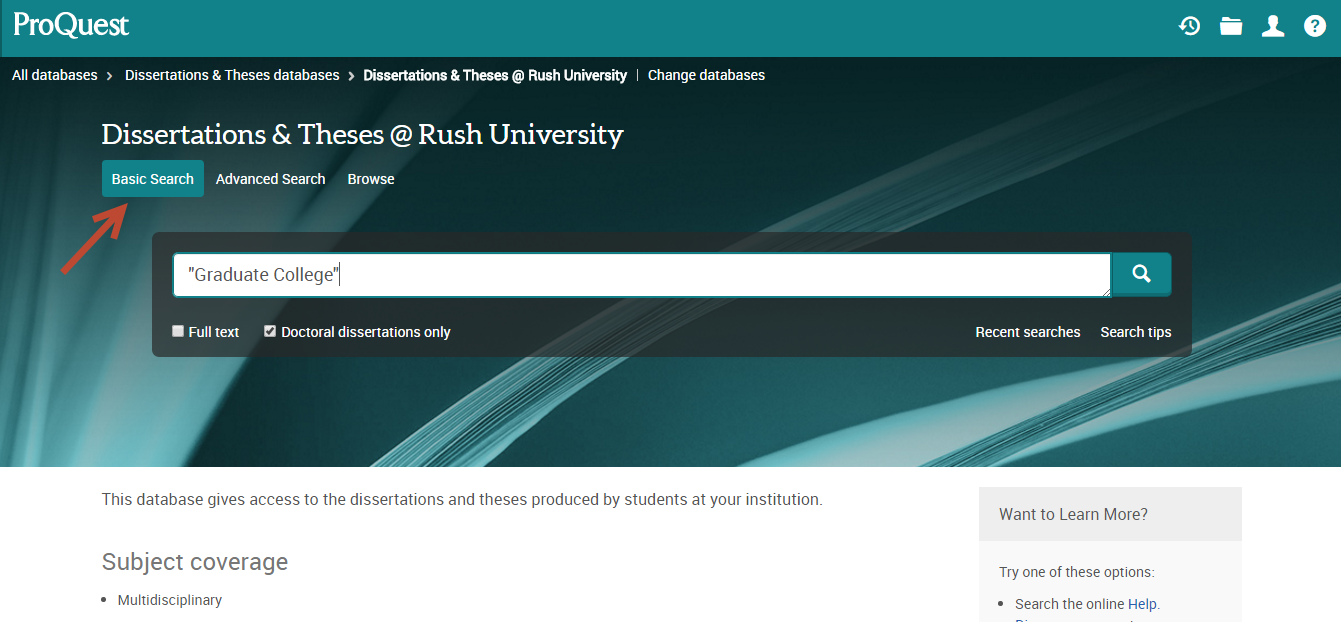Viewport: 1341px width, 622px height.
Task: Click the Want to Learn More? heading
Action: click(1073, 514)
